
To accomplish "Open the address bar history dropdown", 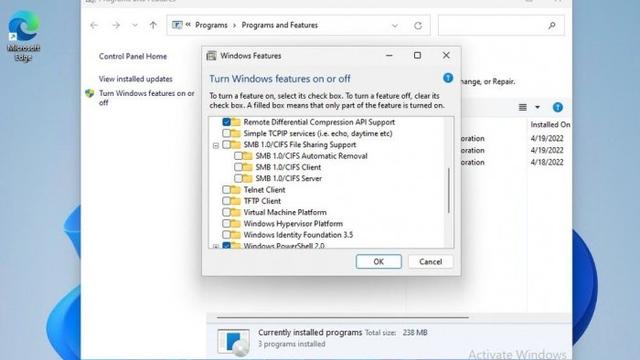I will click(x=395, y=25).
